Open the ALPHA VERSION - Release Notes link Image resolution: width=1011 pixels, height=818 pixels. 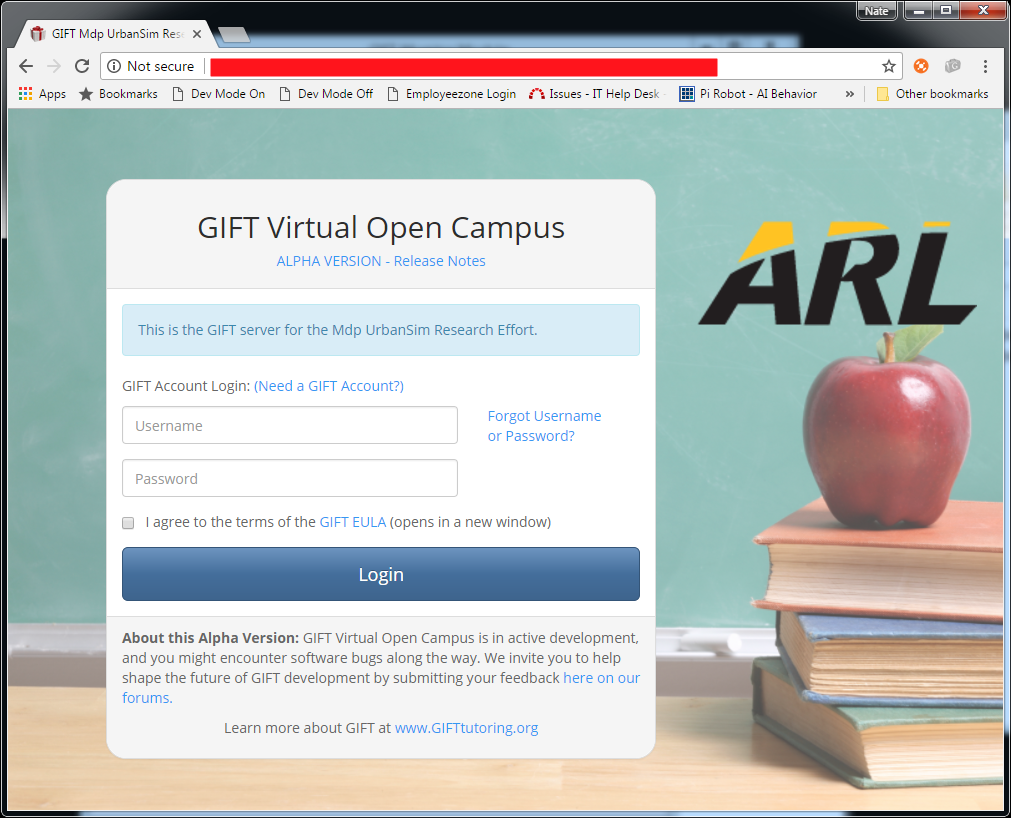click(381, 261)
